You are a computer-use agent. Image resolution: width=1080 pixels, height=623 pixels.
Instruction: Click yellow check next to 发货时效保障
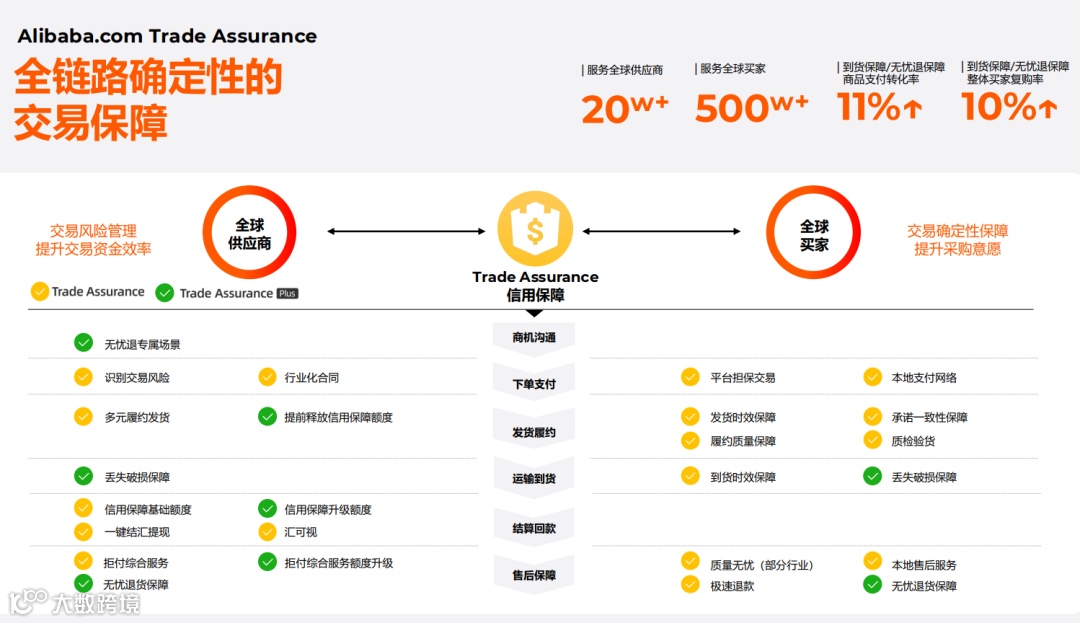click(x=690, y=416)
